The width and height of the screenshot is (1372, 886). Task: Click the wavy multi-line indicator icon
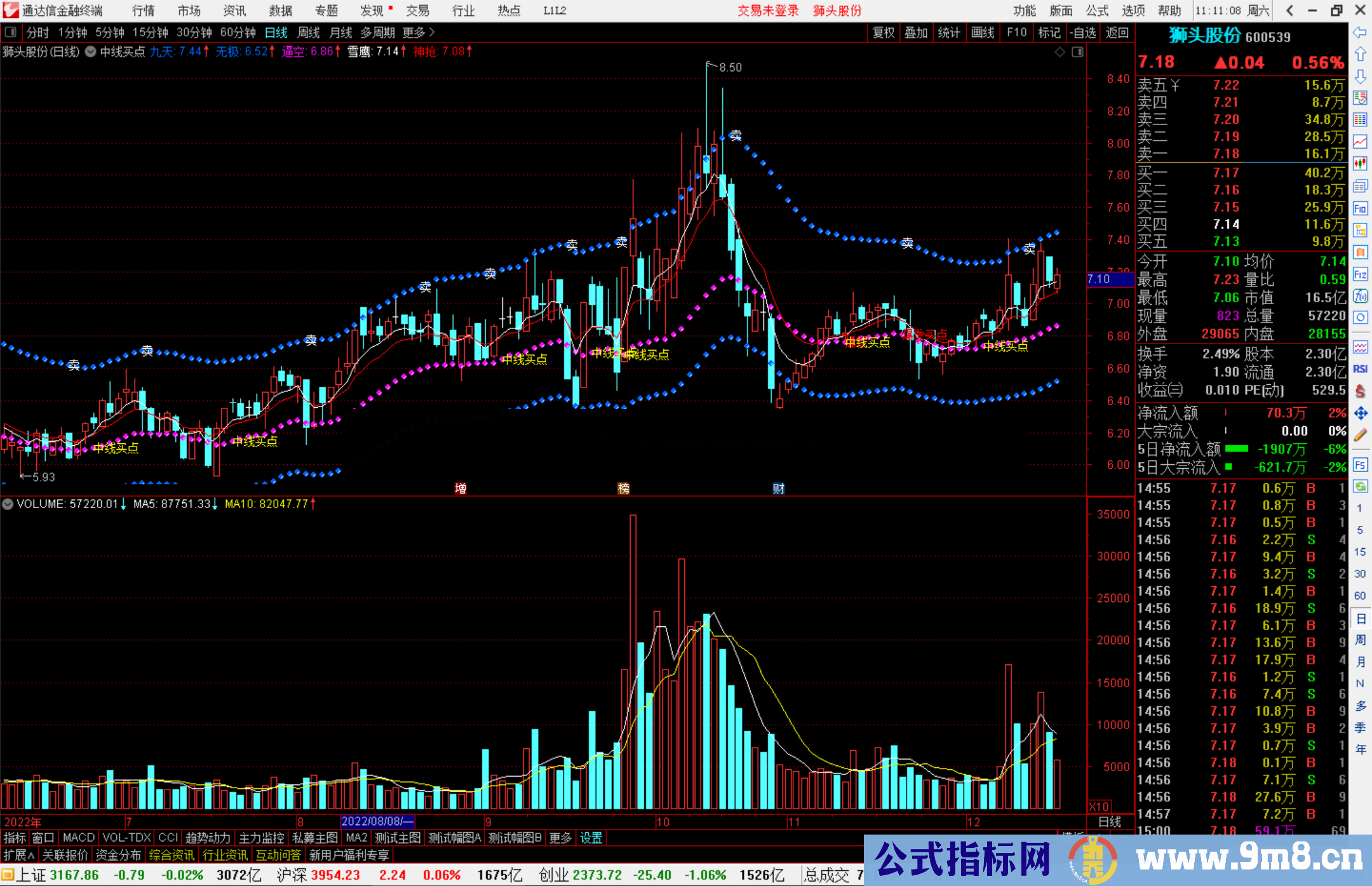click(x=1360, y=347)
